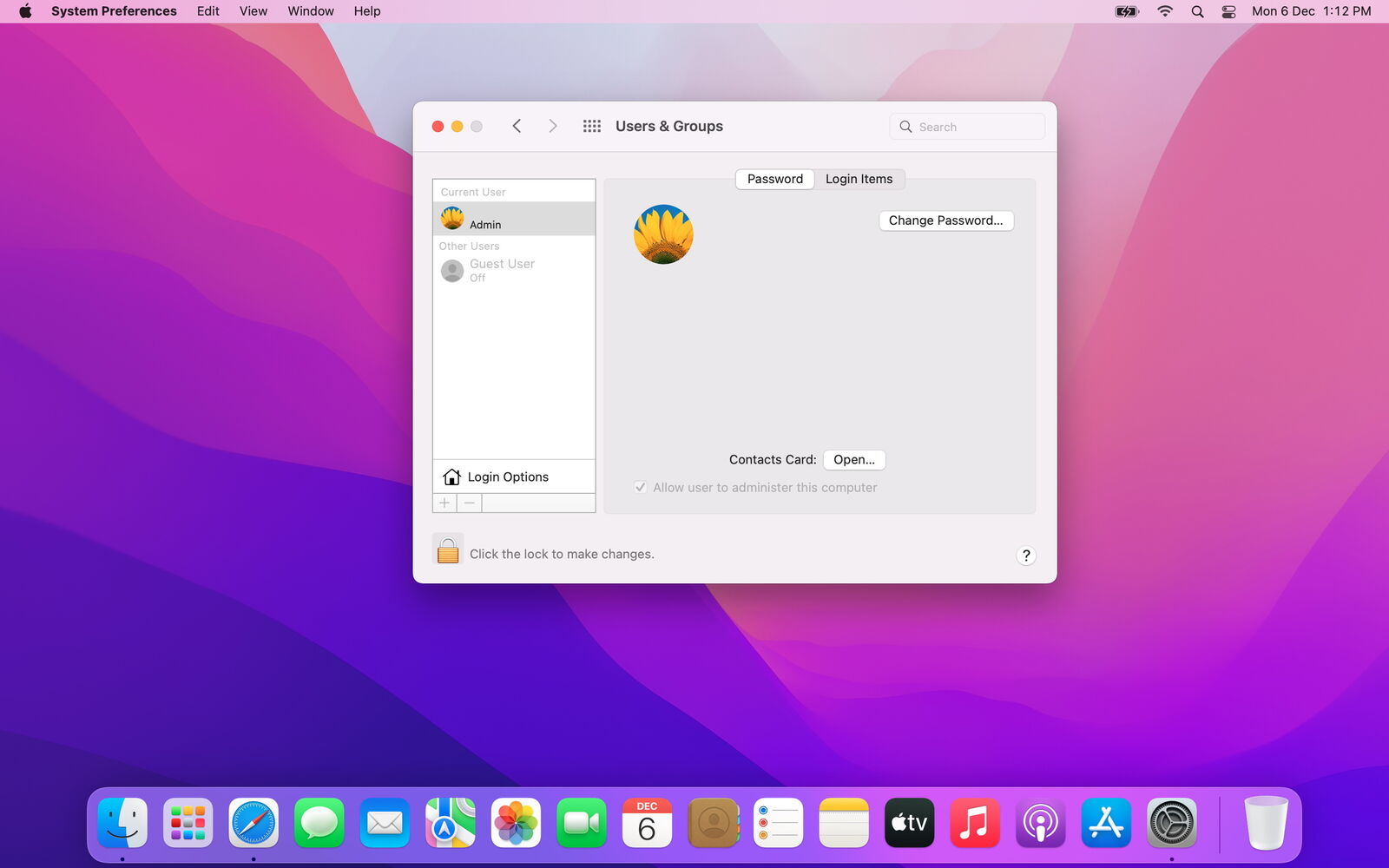Click the sunflower profile picture
The width and height of the screenshot is (1389, 868).
[663, 234]
